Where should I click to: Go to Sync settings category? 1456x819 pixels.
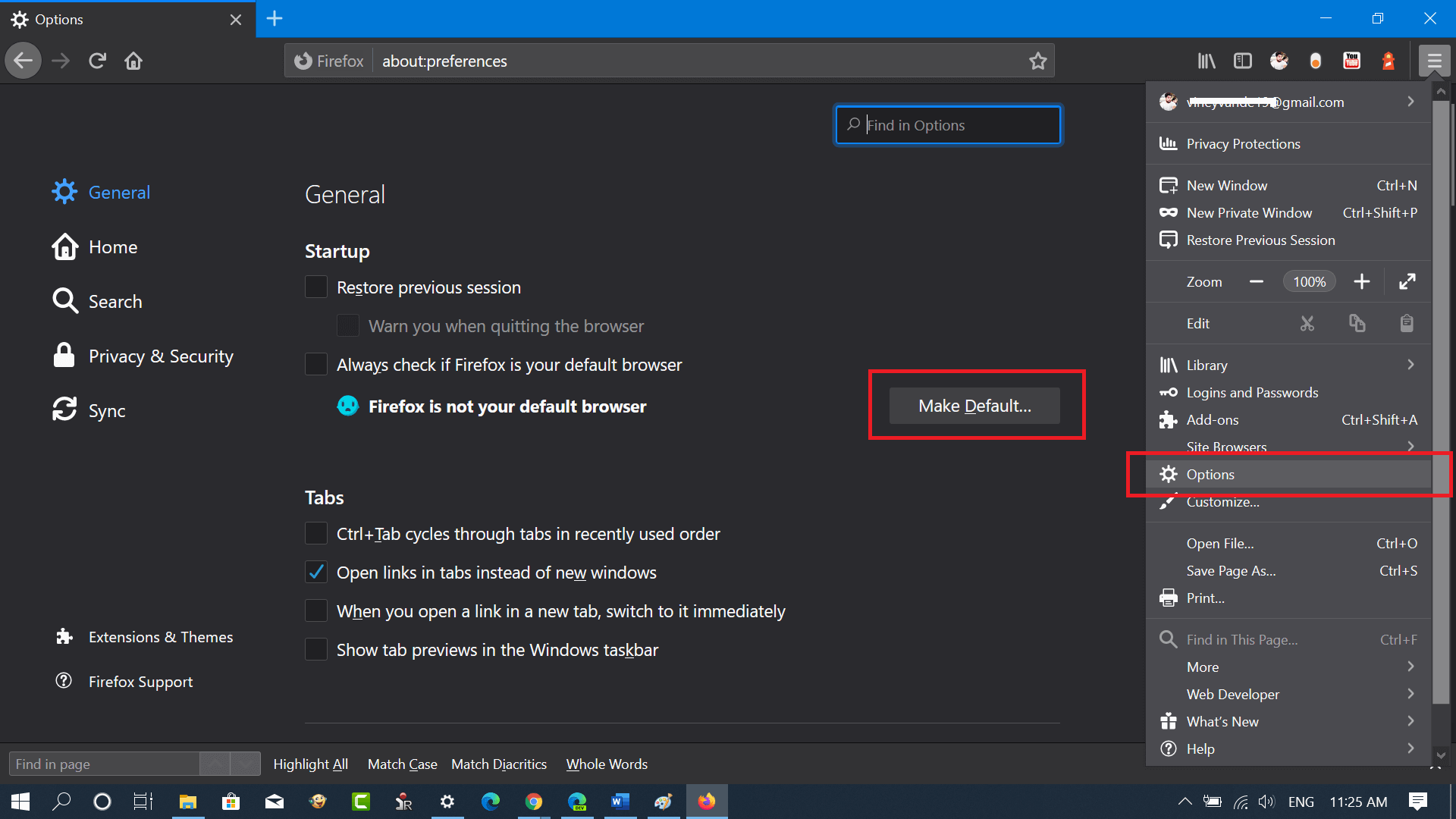pos(89,411)
